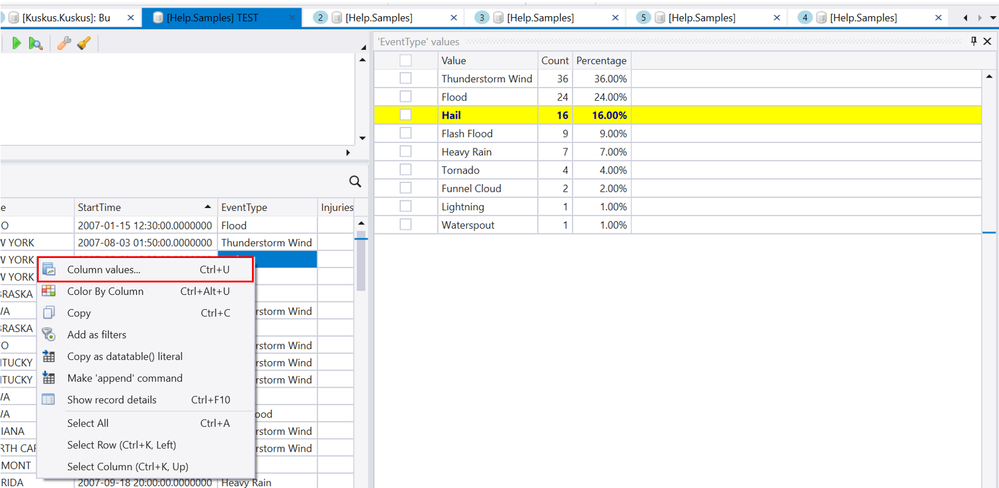
Task: Run the query with the green play icon
Action: coord(17,43)
